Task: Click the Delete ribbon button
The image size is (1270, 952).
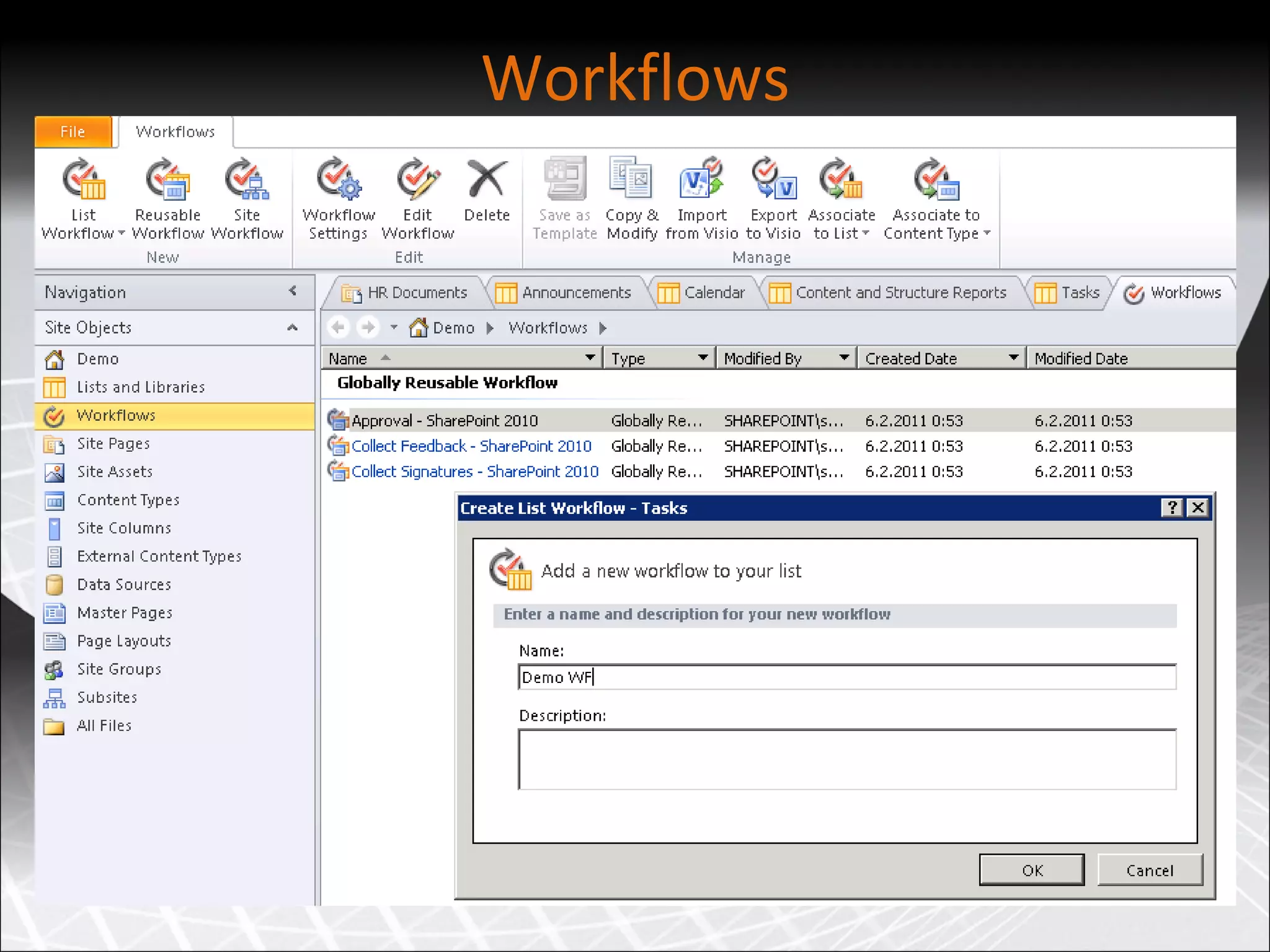Action: coord(487,190)
